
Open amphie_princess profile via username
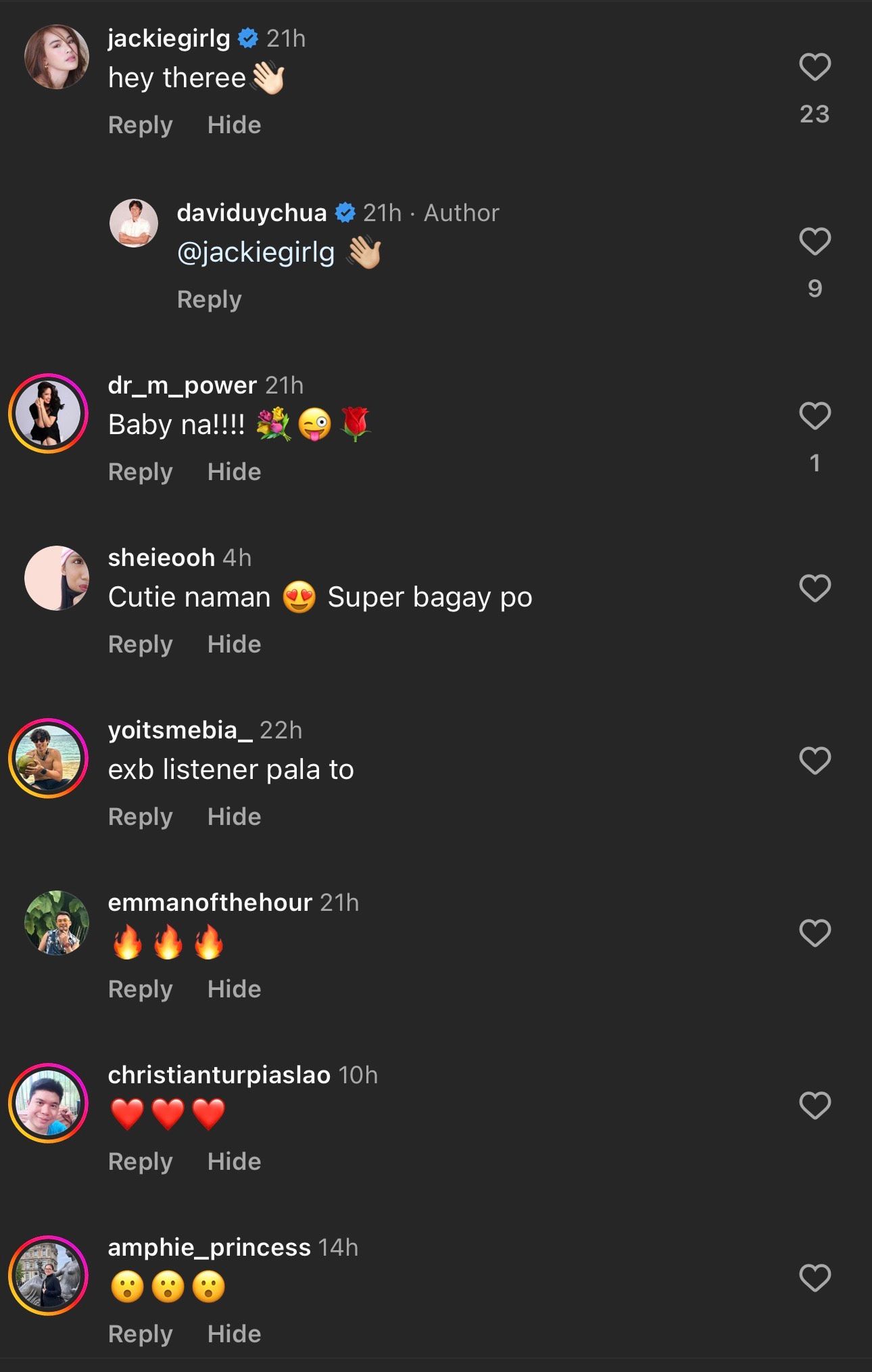[x=209, y=1248]
